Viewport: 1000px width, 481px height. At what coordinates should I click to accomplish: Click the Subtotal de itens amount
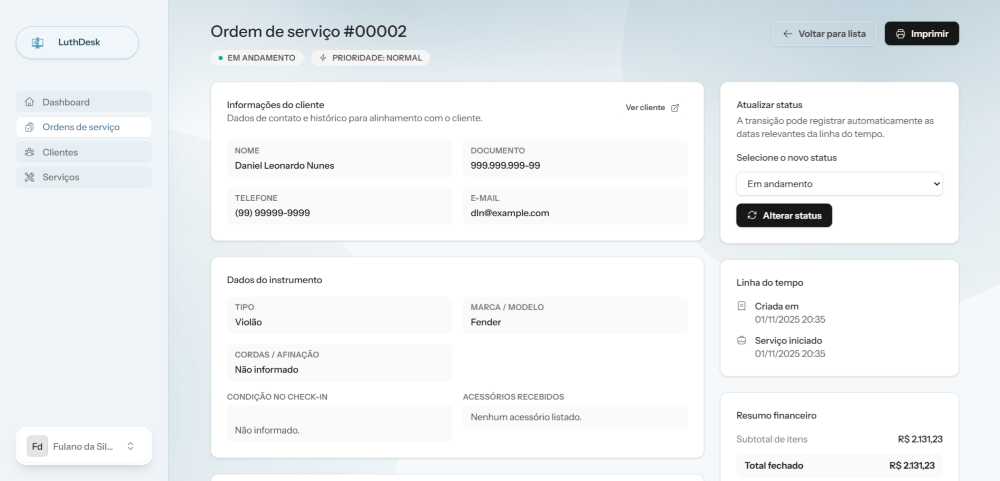920,440
